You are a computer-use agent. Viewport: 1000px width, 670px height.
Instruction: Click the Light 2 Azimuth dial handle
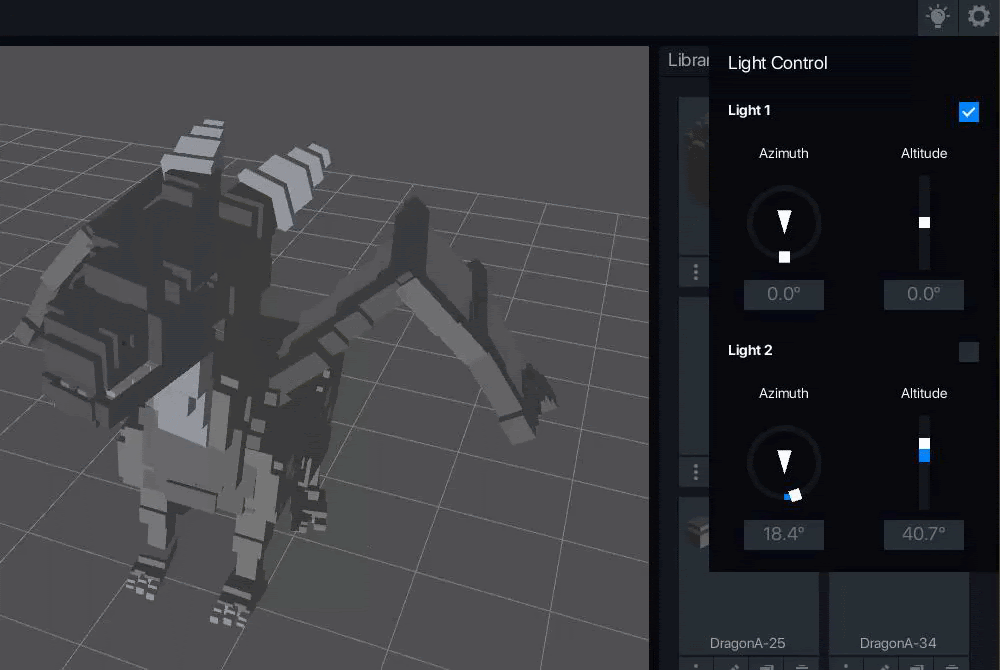pos(794,494)
